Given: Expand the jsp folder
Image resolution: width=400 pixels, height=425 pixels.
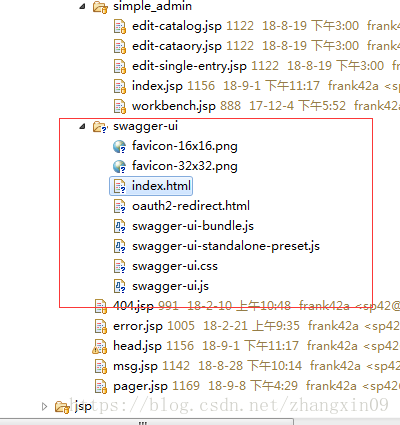Looking at the screenshot, I should (x=44, y=406).
